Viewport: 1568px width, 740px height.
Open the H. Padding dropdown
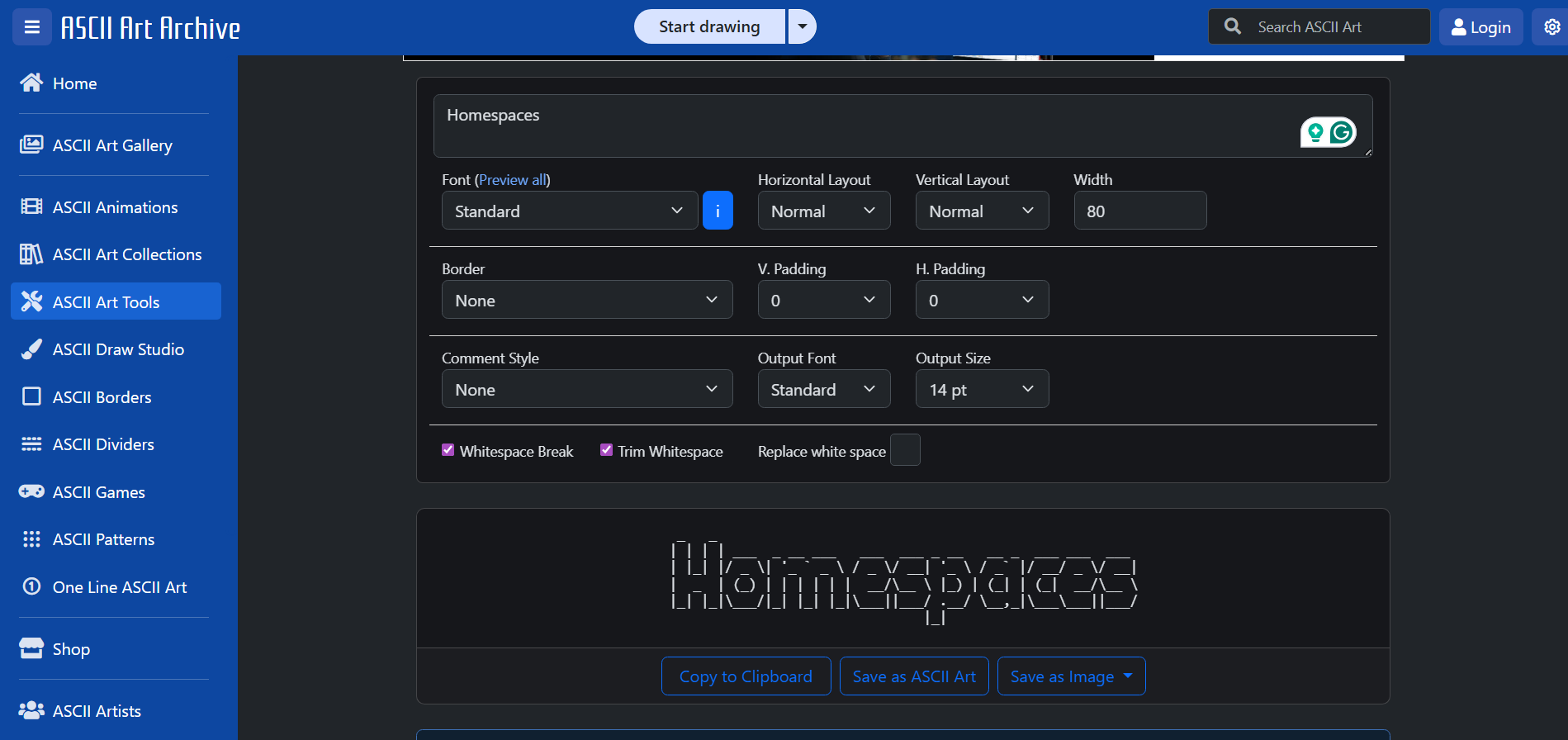982,300
